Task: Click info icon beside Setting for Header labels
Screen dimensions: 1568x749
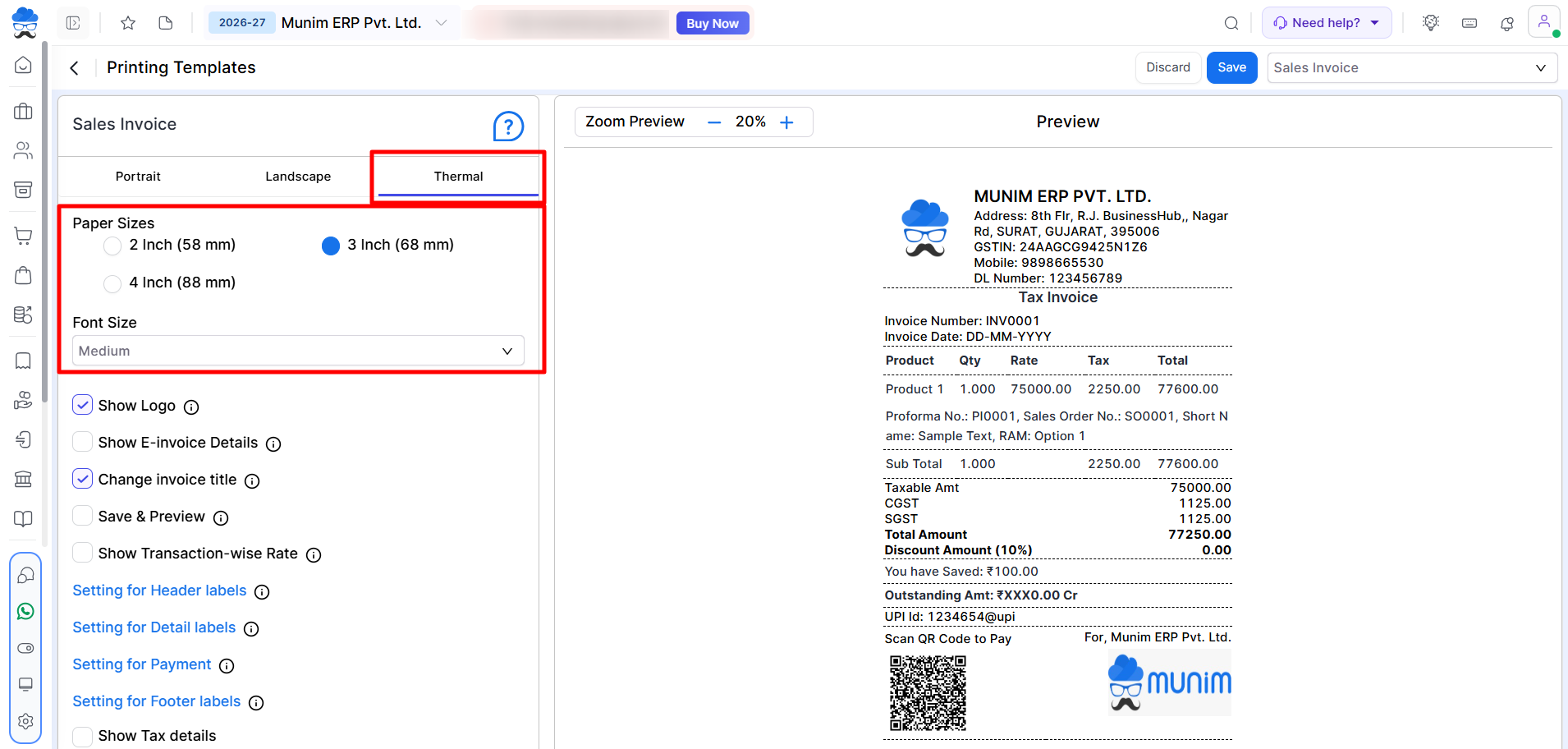Action: coord(262,592)
